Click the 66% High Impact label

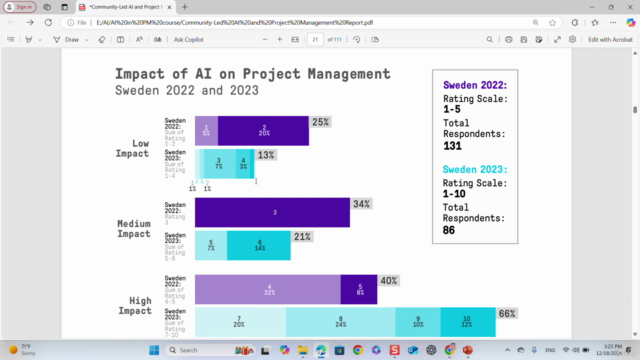(x=507, y=313)
